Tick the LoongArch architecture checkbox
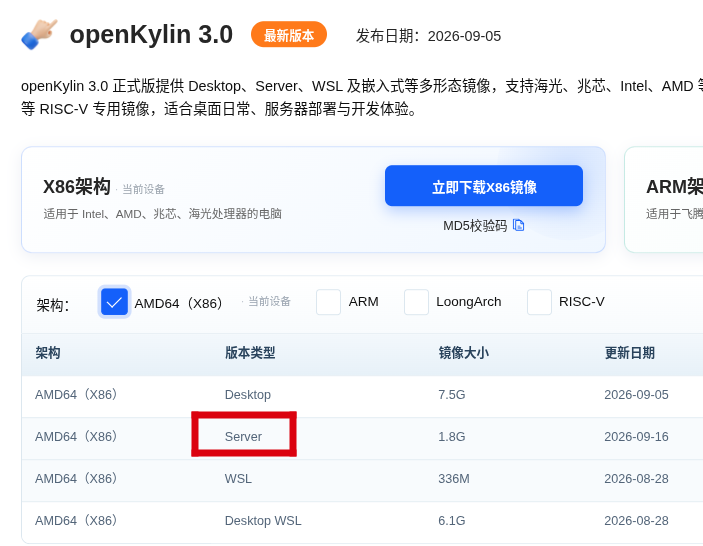 [416, 302]
